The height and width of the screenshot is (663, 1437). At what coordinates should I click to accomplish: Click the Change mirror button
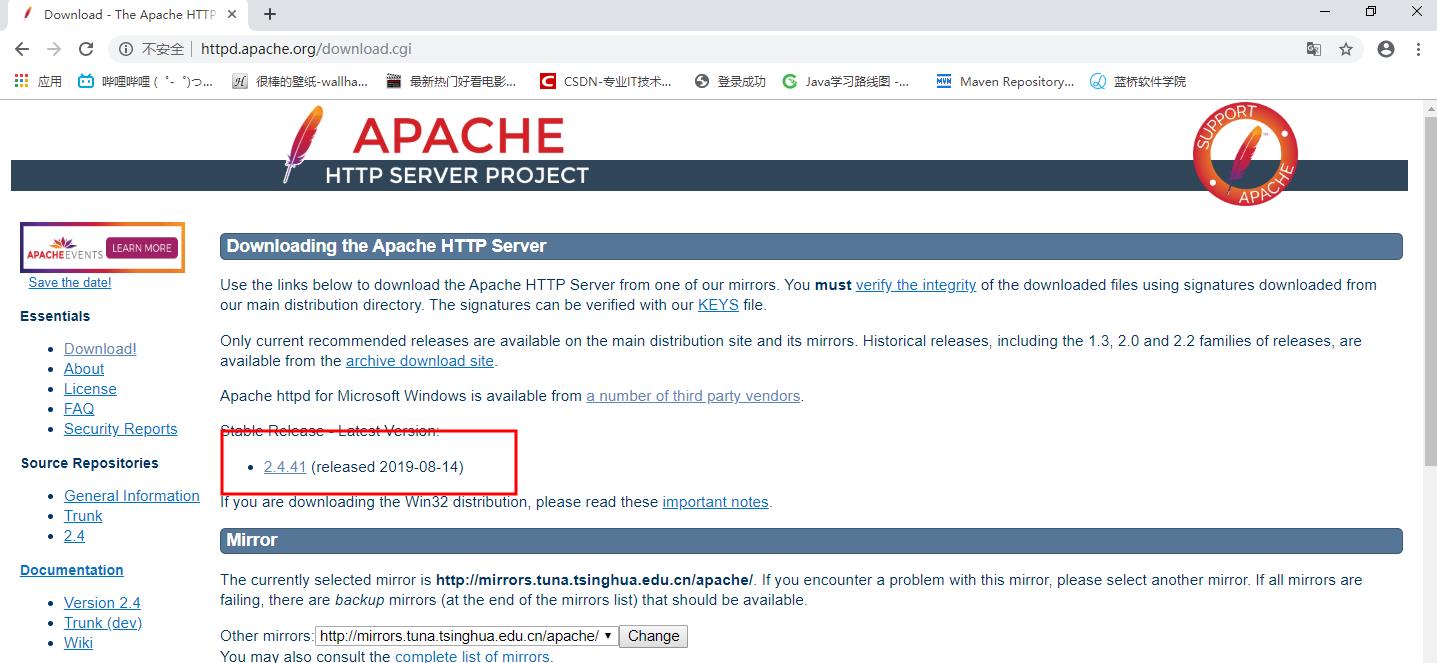coord(653,636)
